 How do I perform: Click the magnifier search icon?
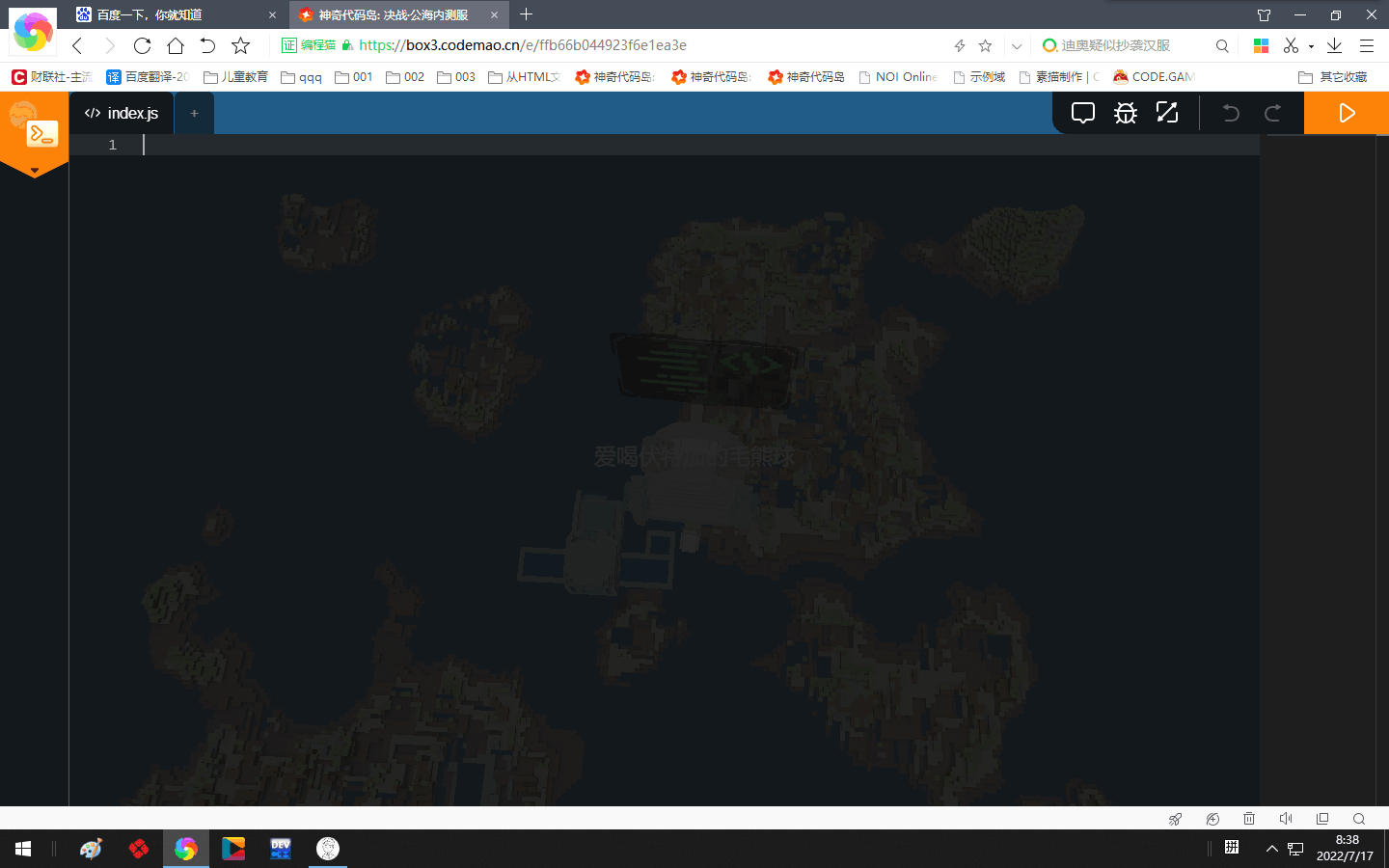pyautogui.click(x=1222, y=45)
